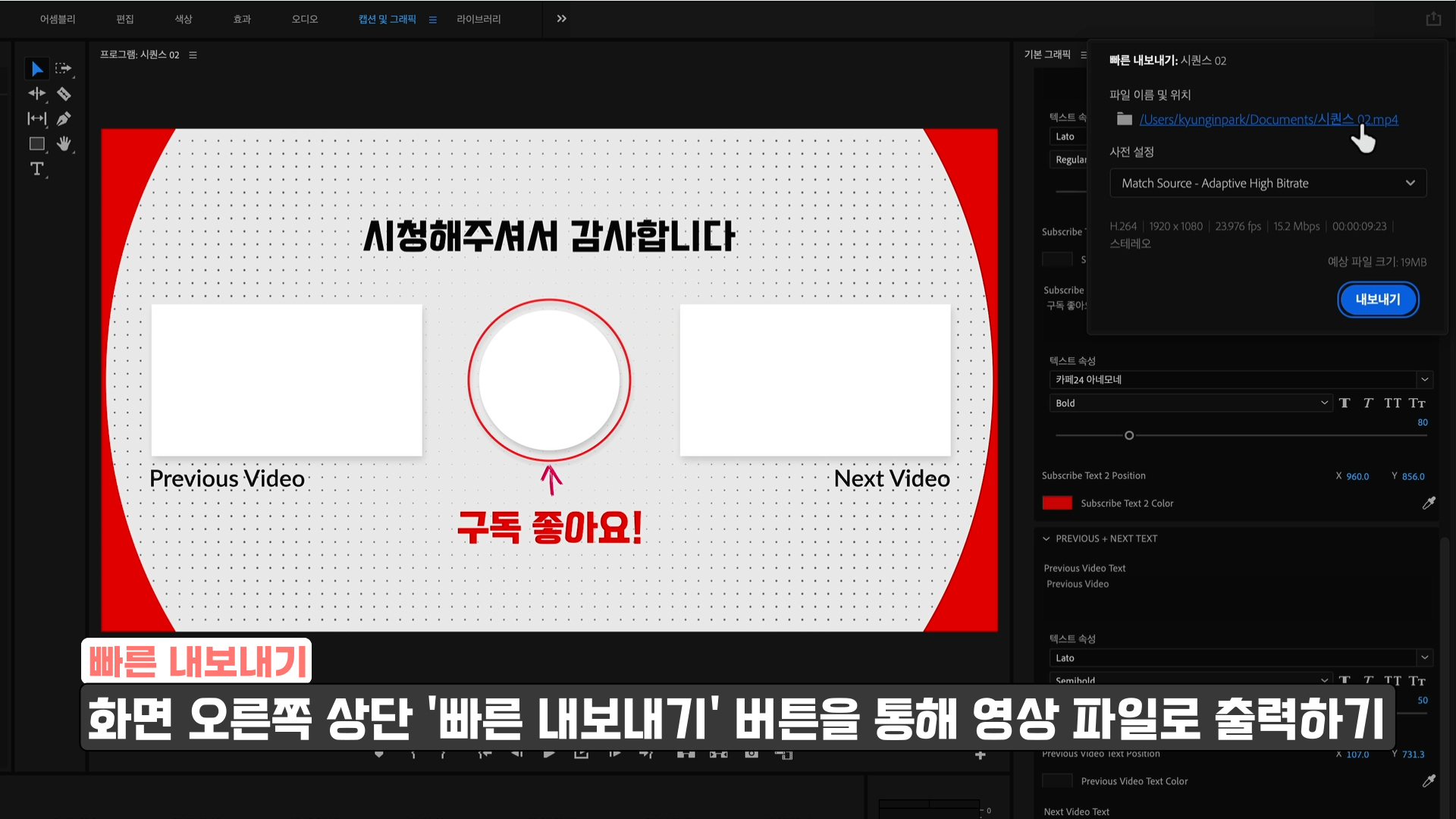Click the blue 내보내기 export button

tap(1377, 299)
